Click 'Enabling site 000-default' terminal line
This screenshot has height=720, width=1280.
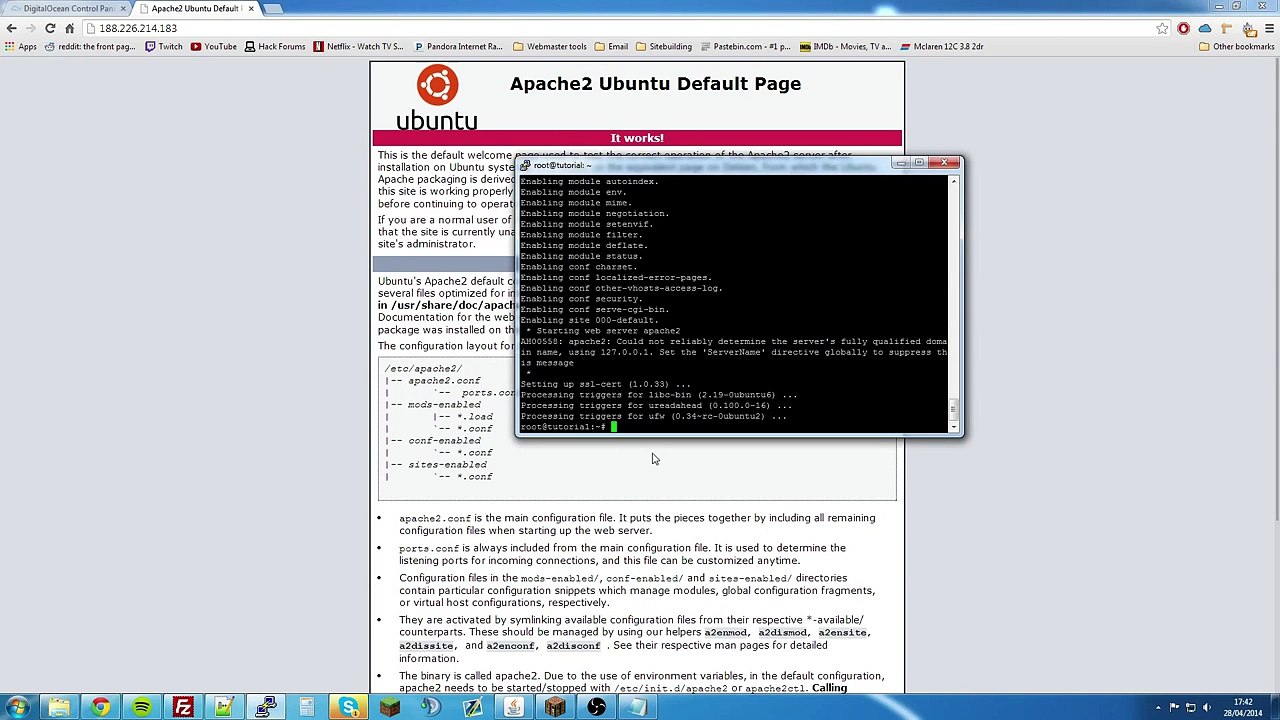point(589,320)
